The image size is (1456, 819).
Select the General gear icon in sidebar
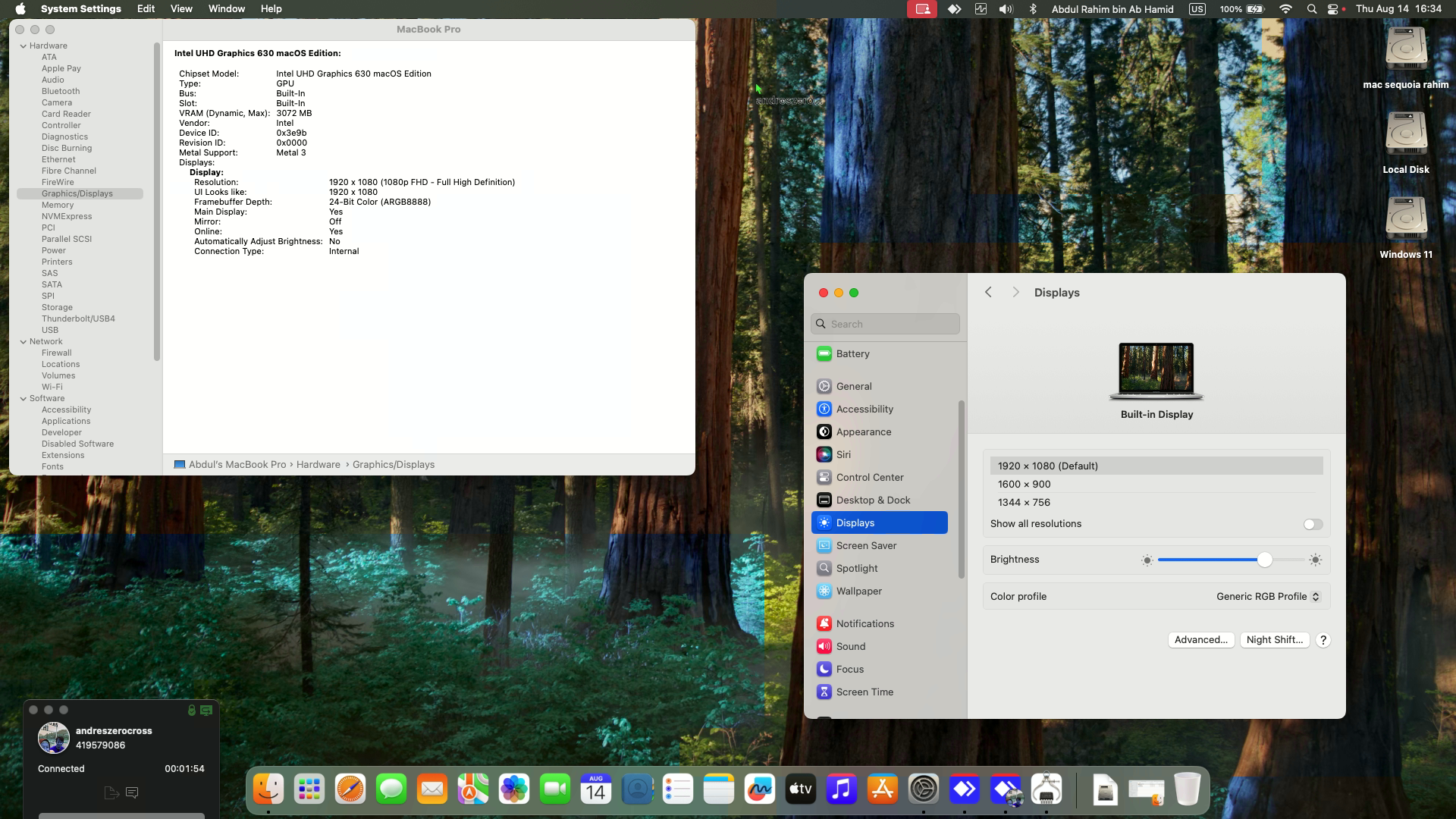[x=824, y=387]
